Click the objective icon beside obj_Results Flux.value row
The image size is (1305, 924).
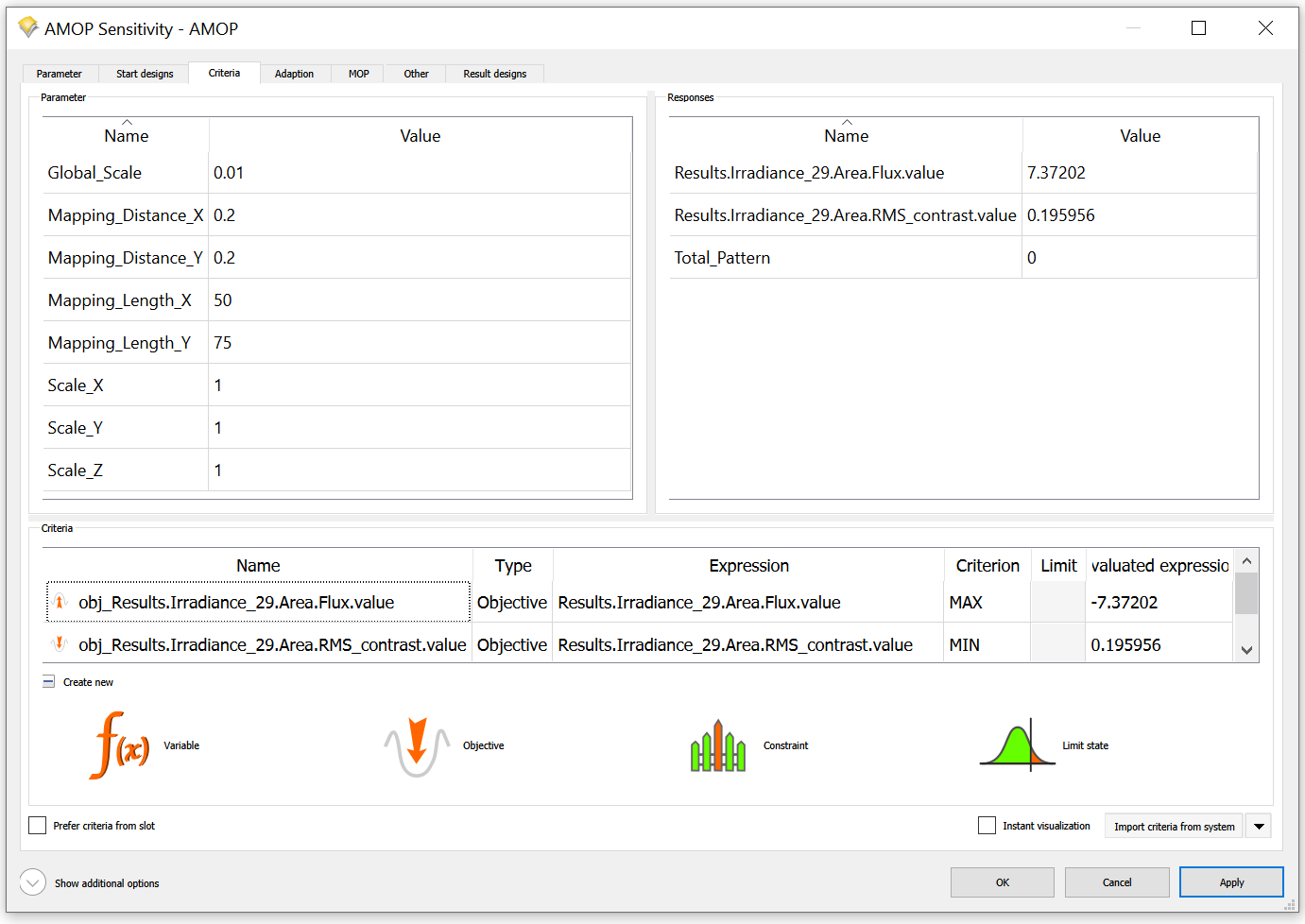(x=60, y=602)
